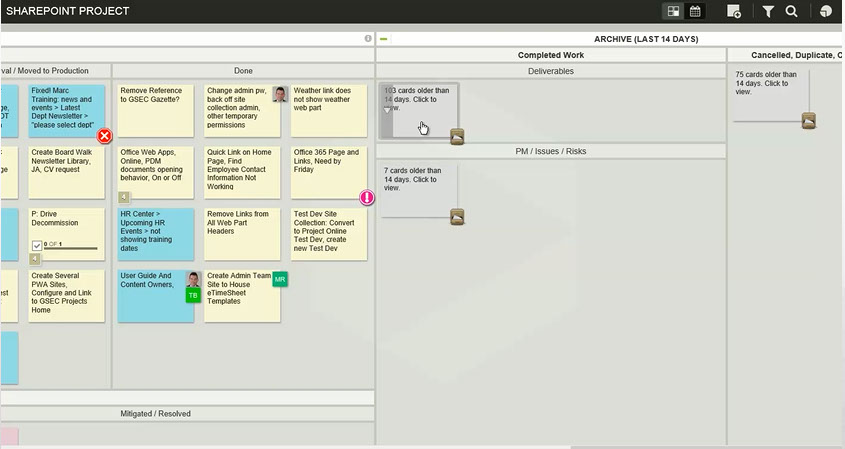Click the pink alert icon on Office 365 card

tap(367, 198)
